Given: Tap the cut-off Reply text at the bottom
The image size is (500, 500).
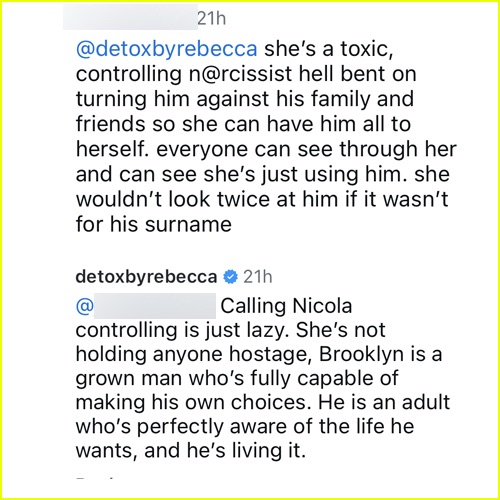Looking at the screenshot, I should click(x=95, y=479).
